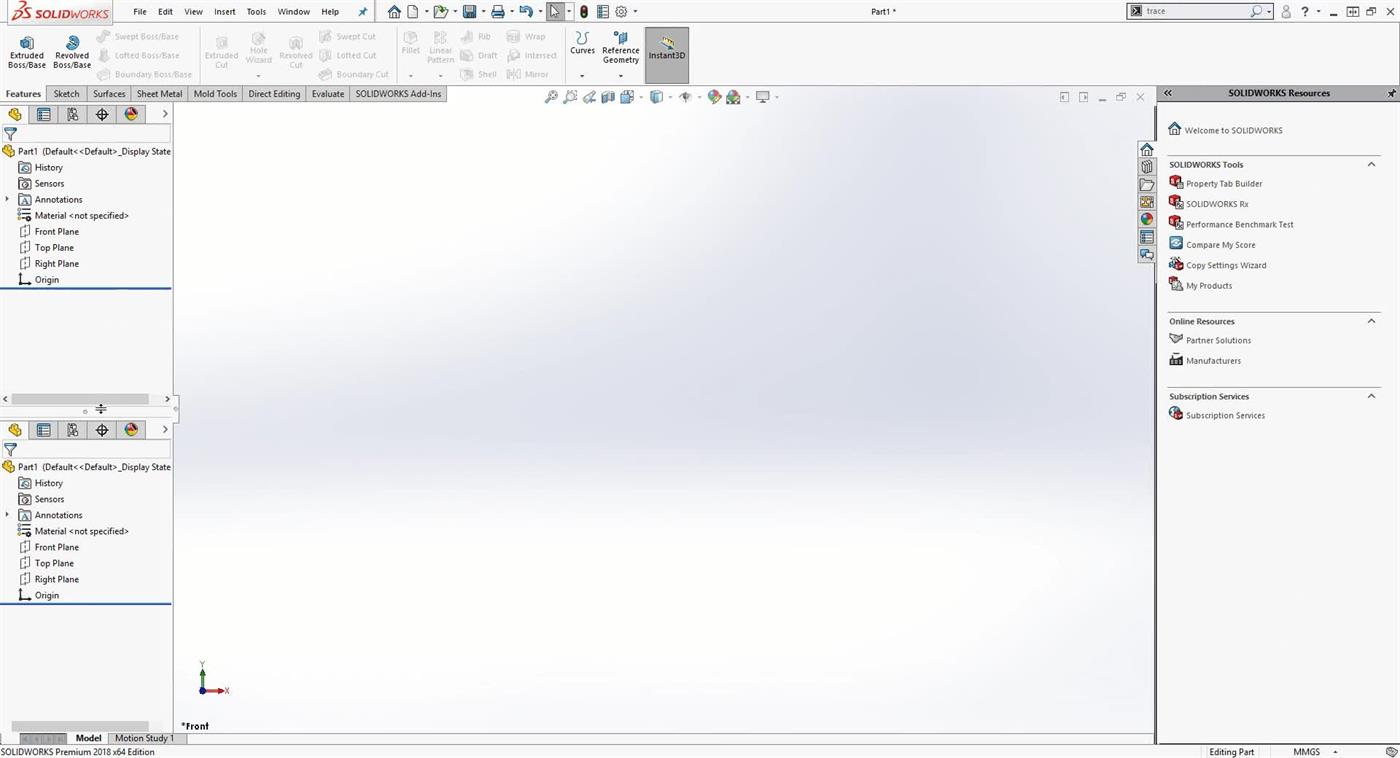Image resolution: width=1400 pixels, height=758 pixels.
Task: Open the View Orientation dropdown arrow
Action: point(668,96)
